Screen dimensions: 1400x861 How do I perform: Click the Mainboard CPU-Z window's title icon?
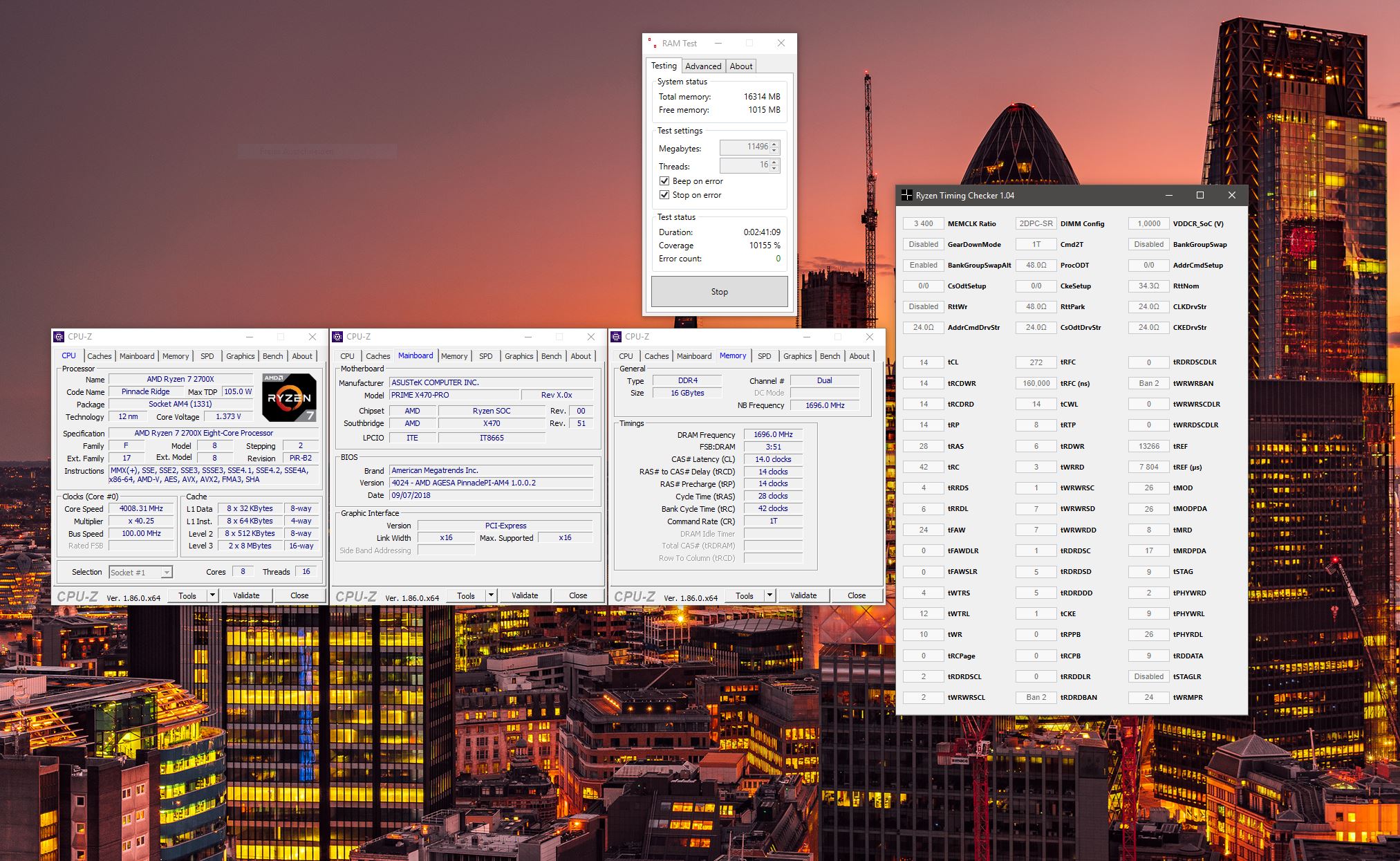click(x=337, y=337)
